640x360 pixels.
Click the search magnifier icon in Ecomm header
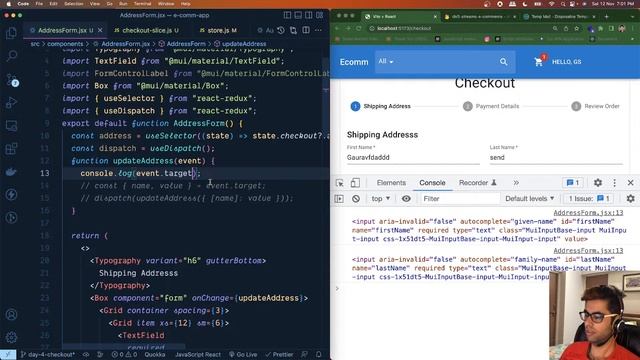(503, 62)
